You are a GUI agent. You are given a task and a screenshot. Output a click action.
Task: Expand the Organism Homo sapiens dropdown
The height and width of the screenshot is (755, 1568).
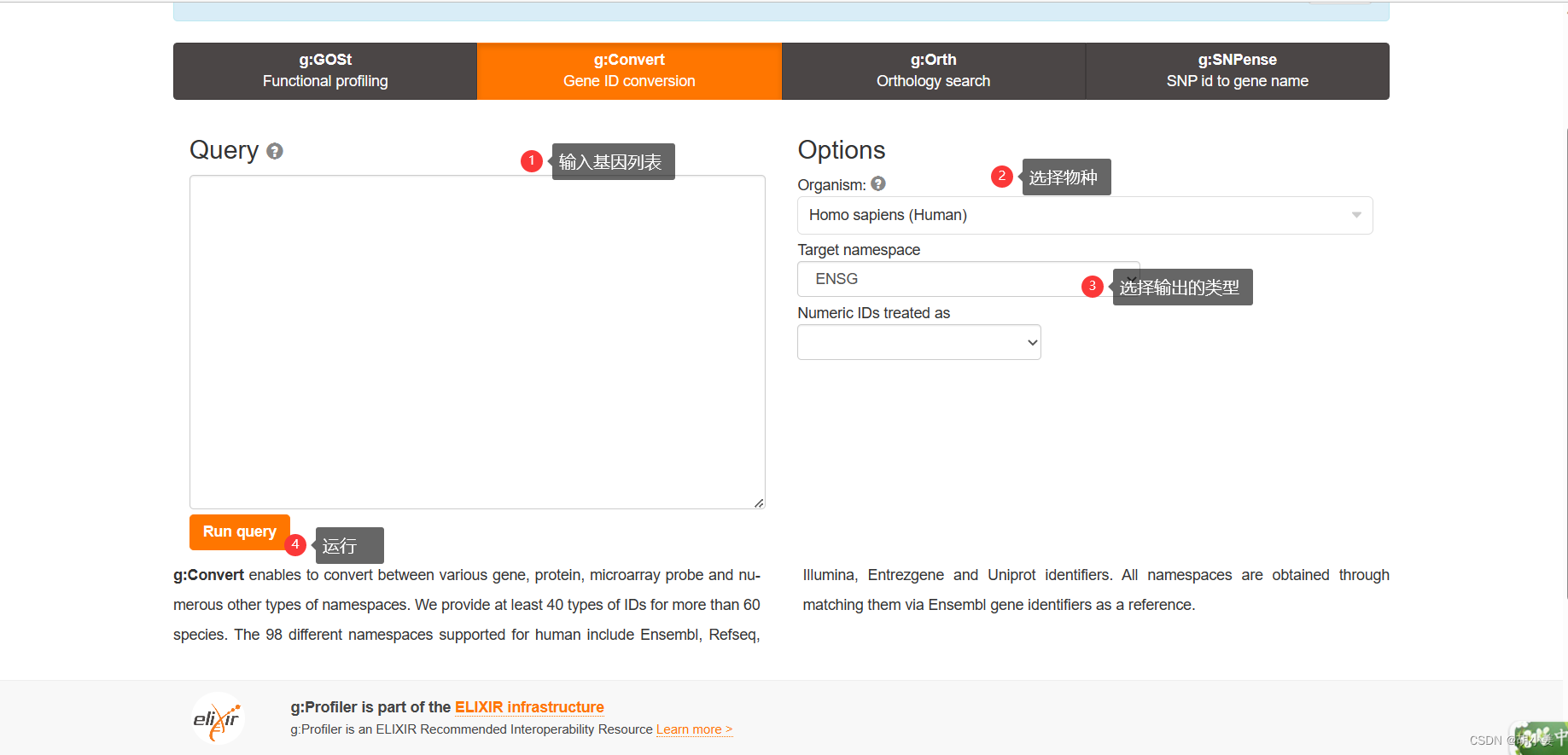coord(1085,215)
